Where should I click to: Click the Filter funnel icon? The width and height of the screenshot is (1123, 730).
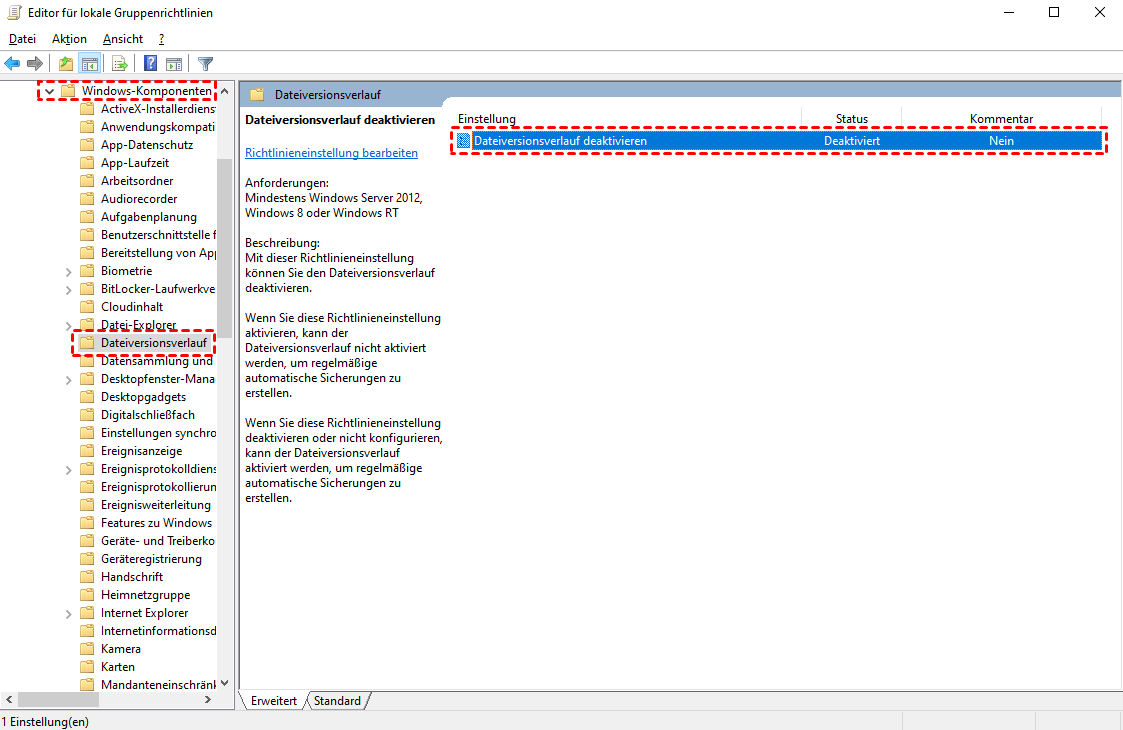pos(205,64)
